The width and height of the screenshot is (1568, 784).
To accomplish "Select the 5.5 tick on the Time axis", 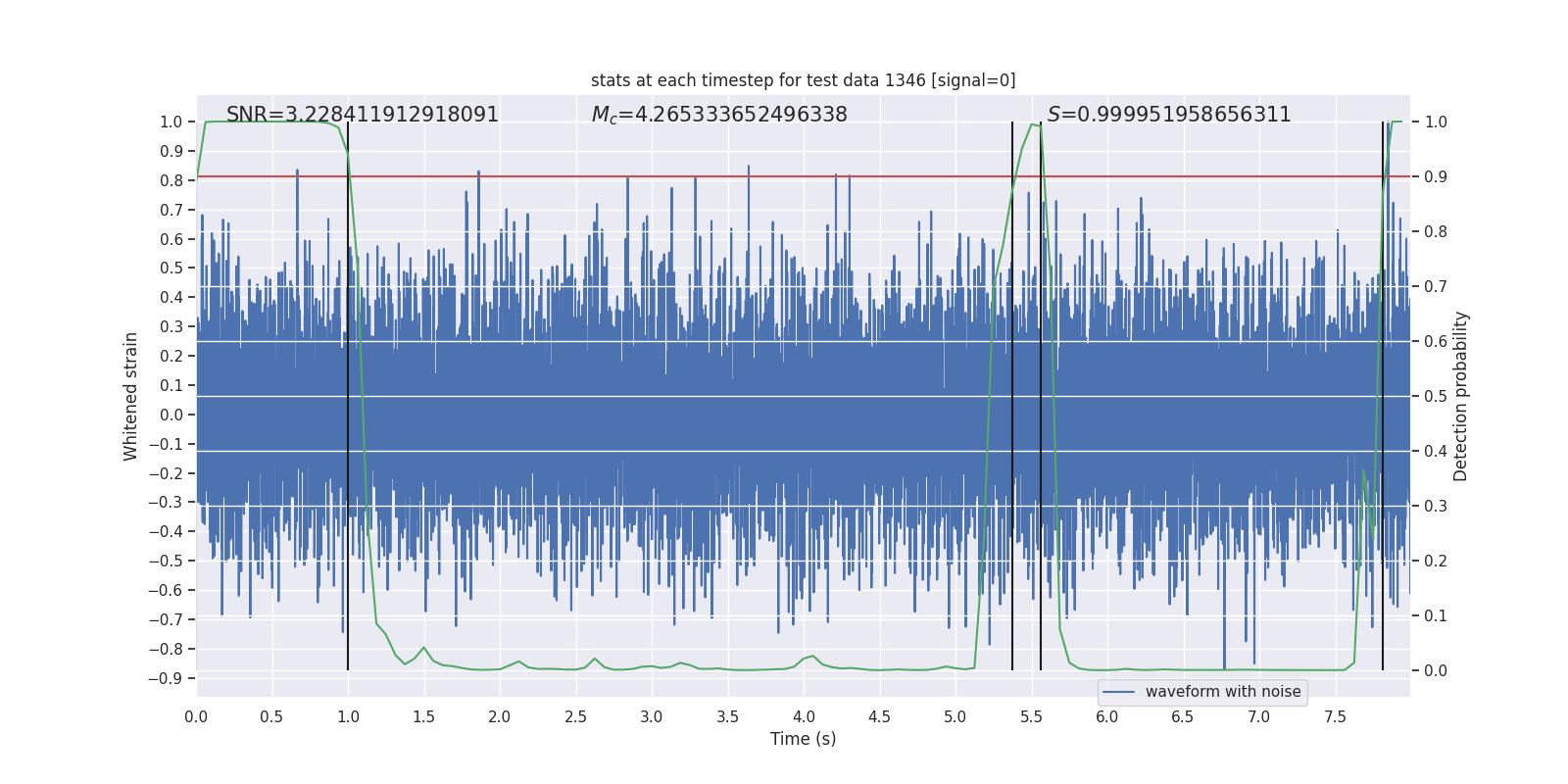I will pos(1031,716).
